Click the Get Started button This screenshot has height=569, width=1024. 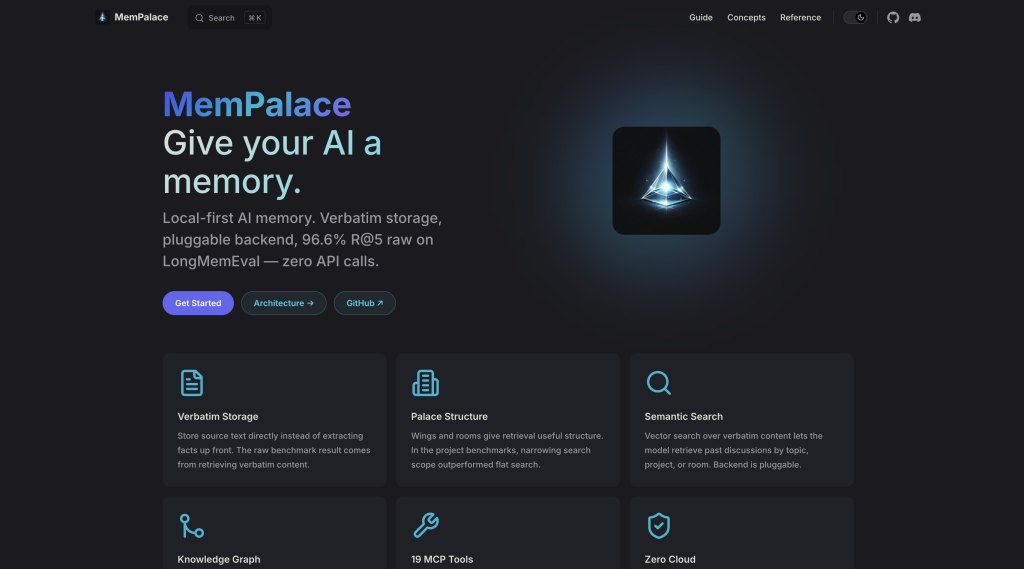[x=198, y=303]
